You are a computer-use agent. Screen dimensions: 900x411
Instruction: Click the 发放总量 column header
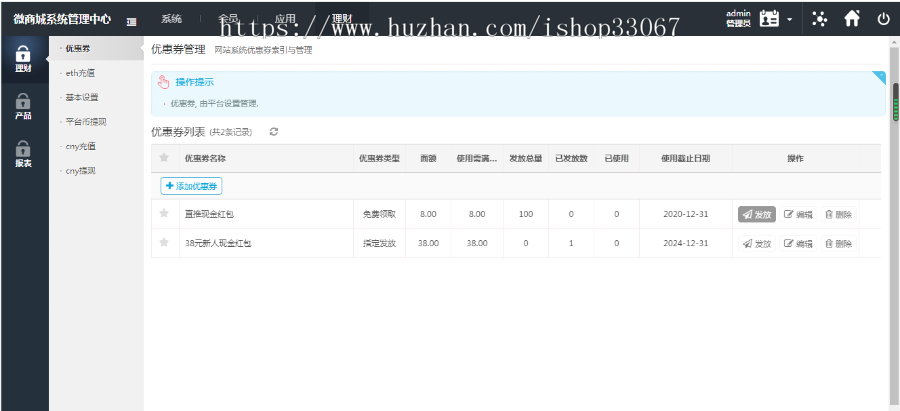coord(526,158)
